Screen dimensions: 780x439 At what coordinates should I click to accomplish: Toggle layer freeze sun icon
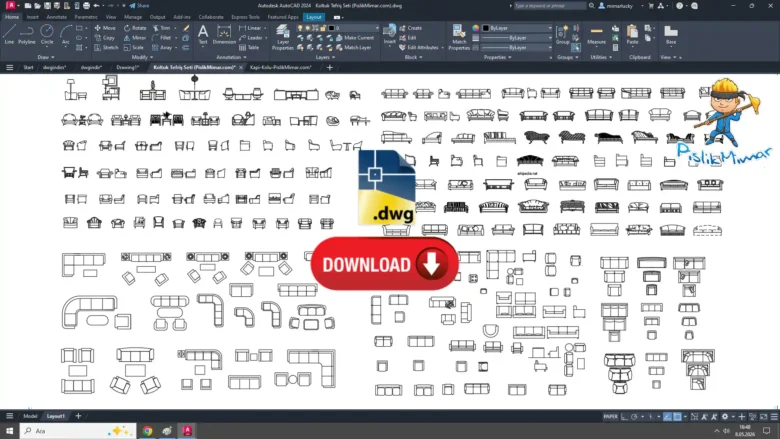[x=307, y=28]
